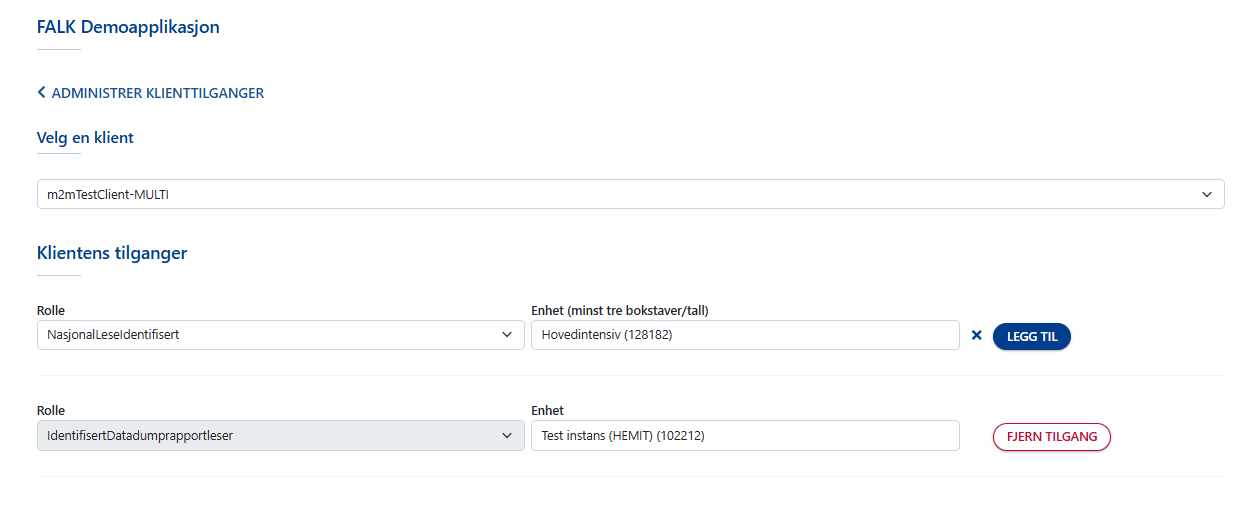1260x521 pixels.
Task: Click the Rolle label above IdentifisertDatadumprapportleser
Action: pos(51,411)
